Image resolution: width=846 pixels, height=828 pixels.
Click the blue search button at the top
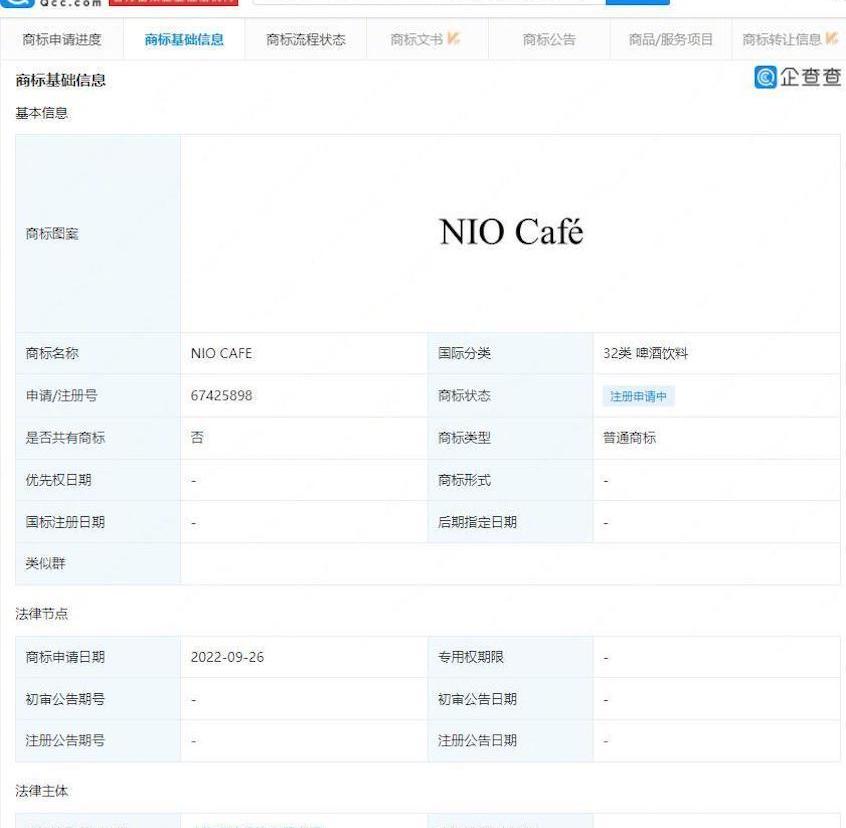tap(637, 2)
